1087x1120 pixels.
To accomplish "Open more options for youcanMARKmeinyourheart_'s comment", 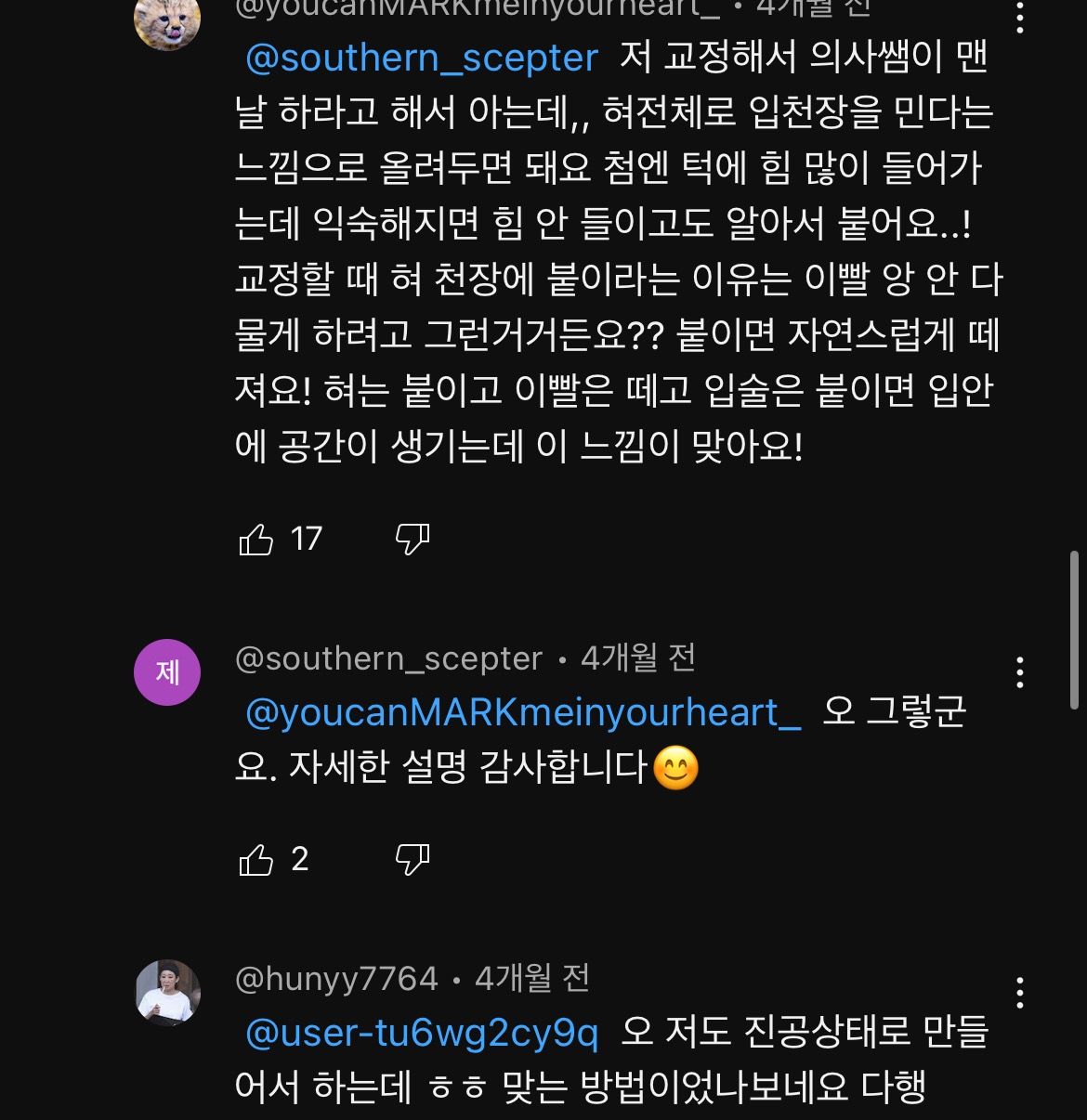I will (1020, 17).
